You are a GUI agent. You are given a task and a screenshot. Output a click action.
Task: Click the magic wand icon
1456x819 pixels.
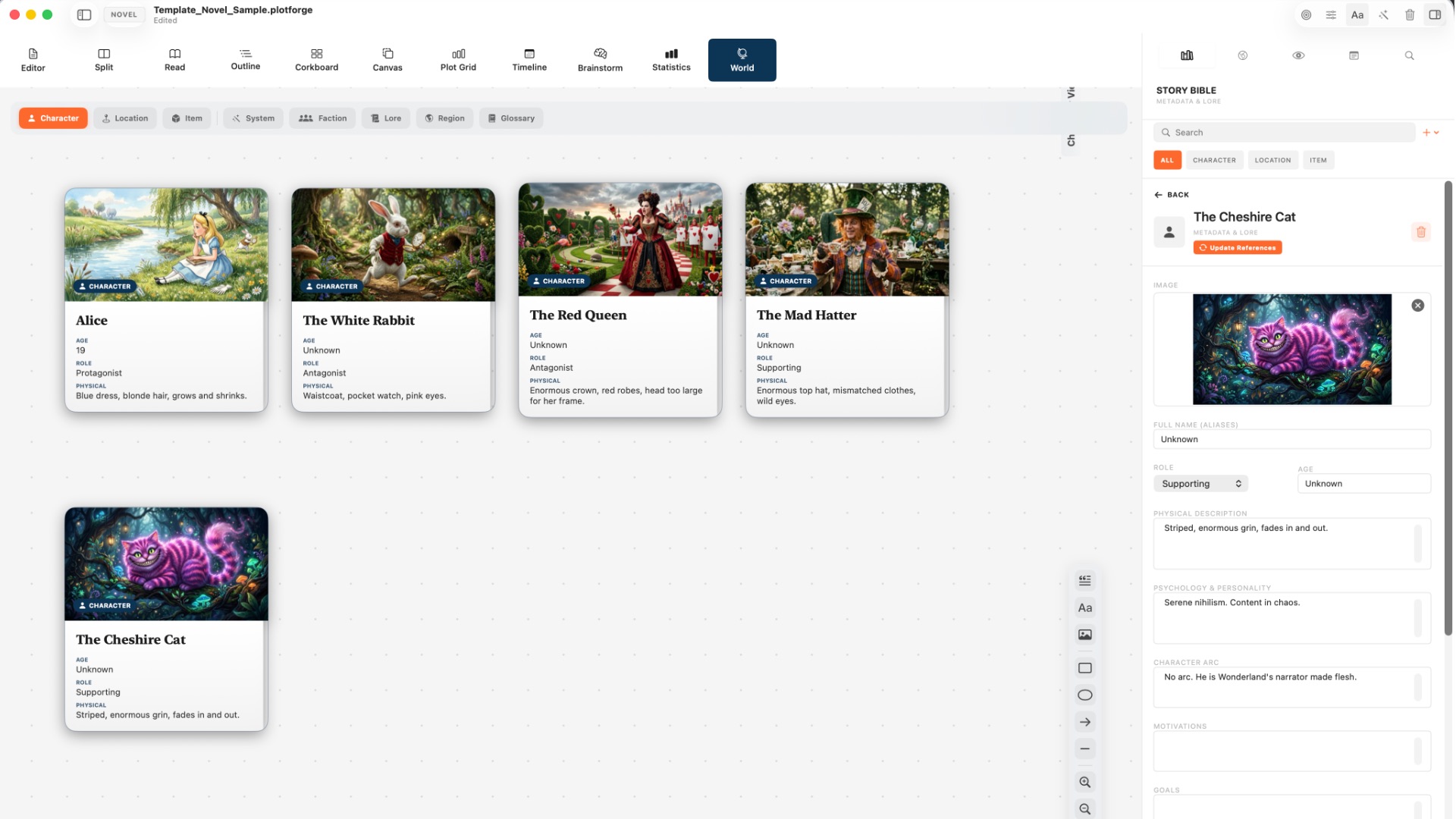click(1384, 14)
